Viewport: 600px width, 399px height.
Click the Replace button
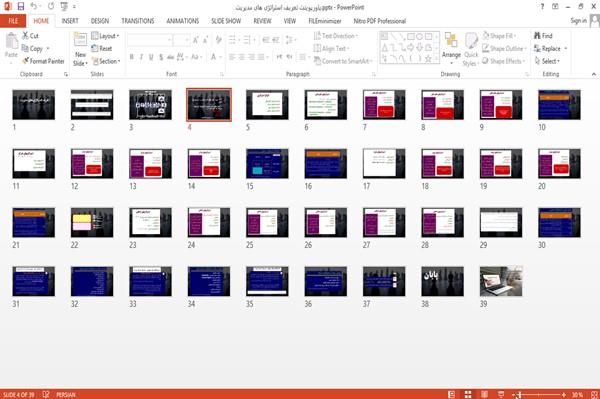pos(550,49)
